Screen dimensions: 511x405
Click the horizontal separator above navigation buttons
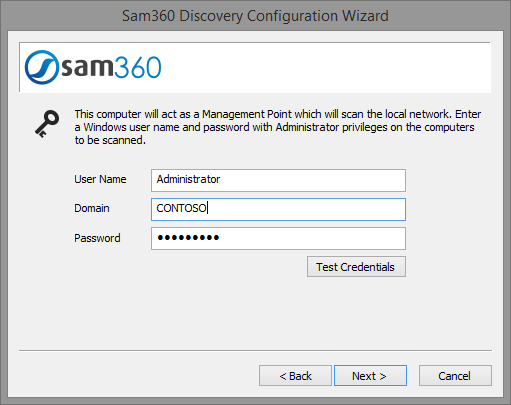pos(255,350)
